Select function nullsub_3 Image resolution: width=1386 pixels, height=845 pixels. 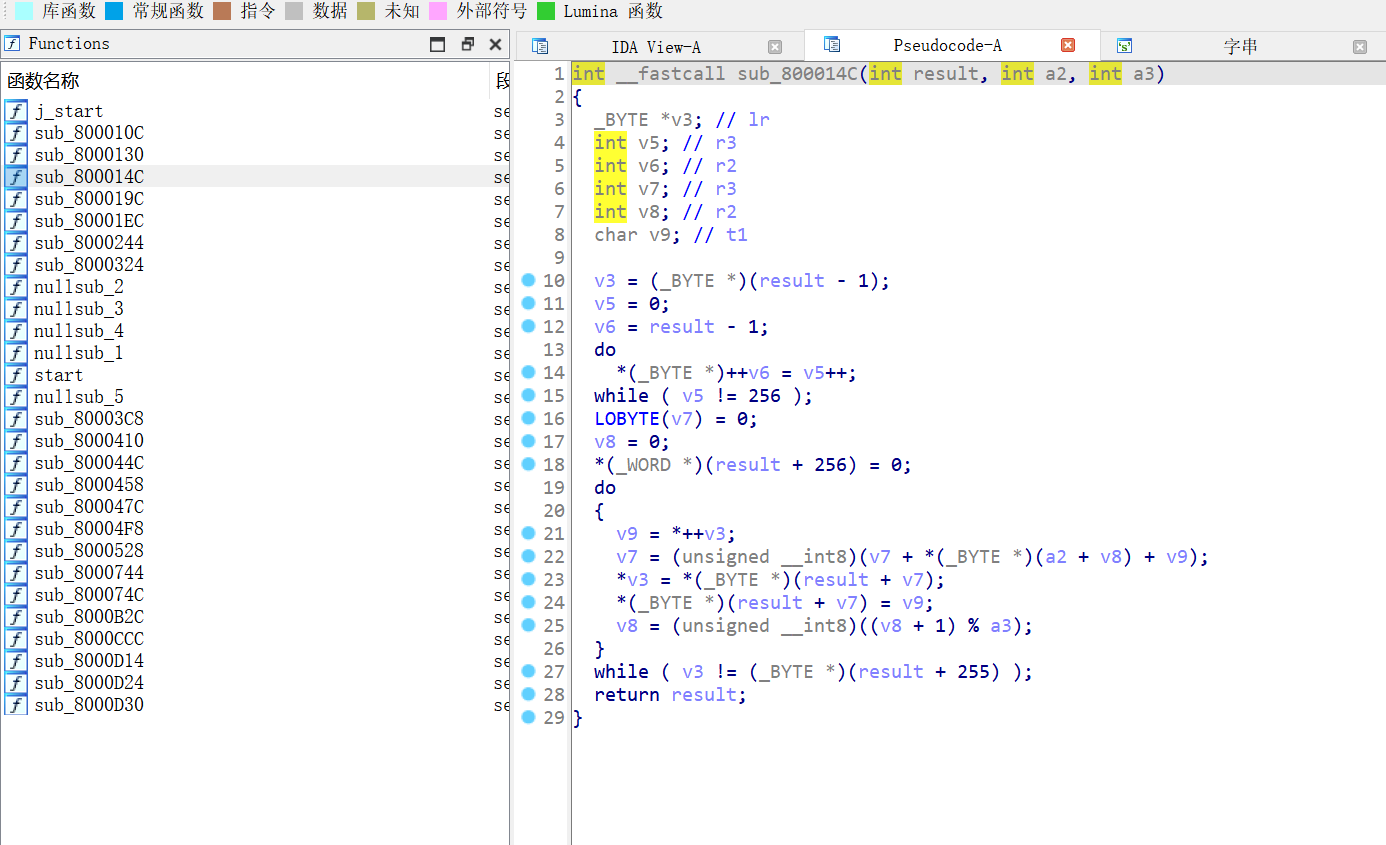click(x=255, y=309)
